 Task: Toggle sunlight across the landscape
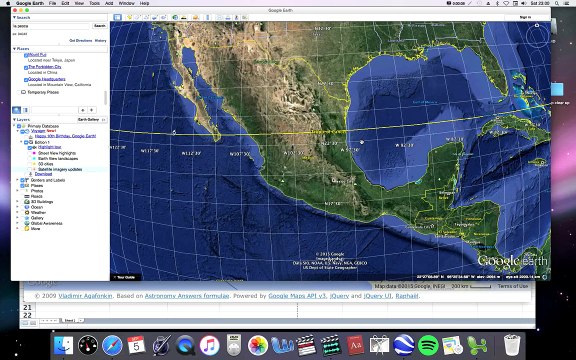(x=184, y=17)
